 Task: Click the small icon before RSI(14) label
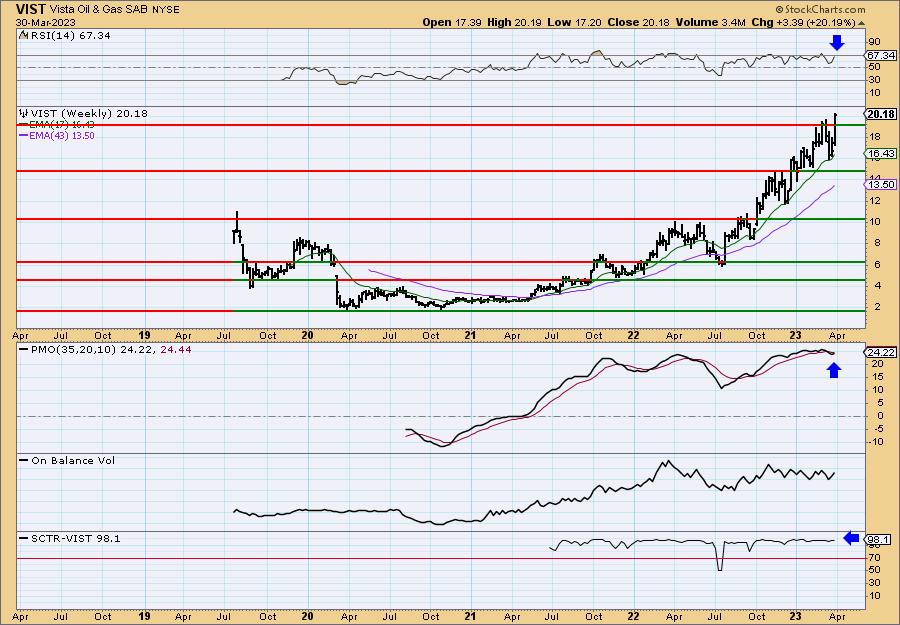[23, 35]
